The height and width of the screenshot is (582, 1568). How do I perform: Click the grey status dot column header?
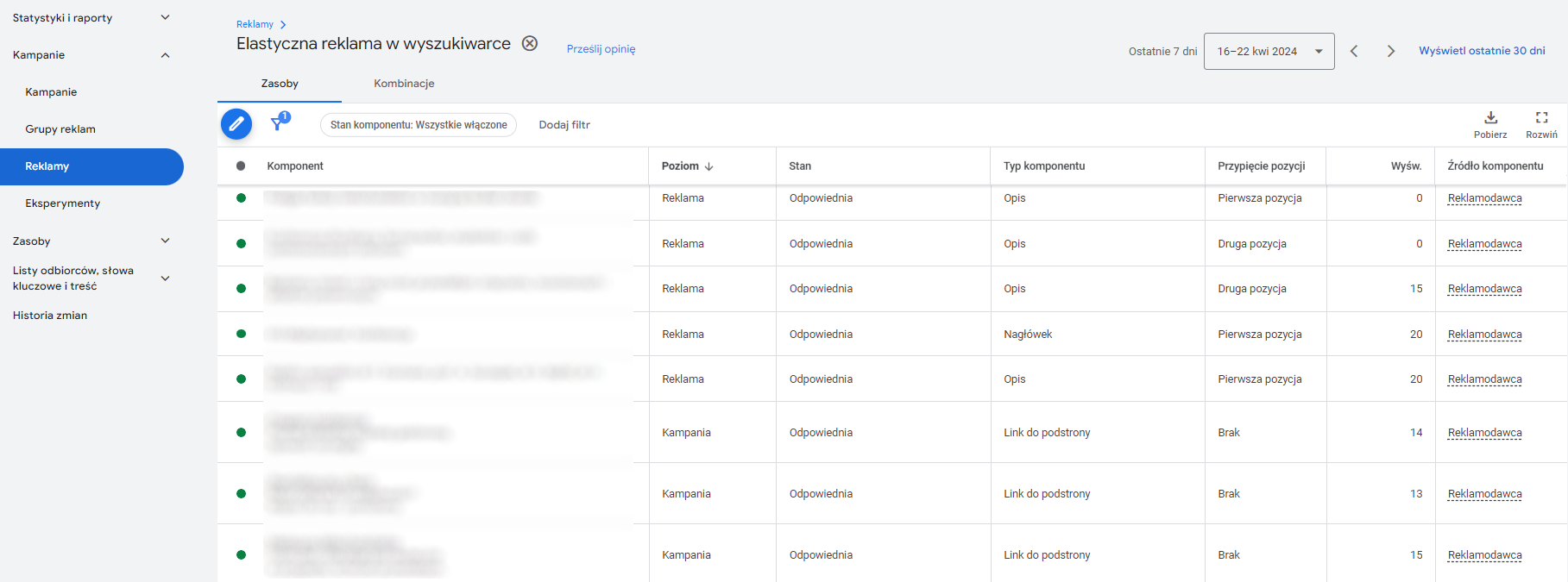(x=241, y=166)
